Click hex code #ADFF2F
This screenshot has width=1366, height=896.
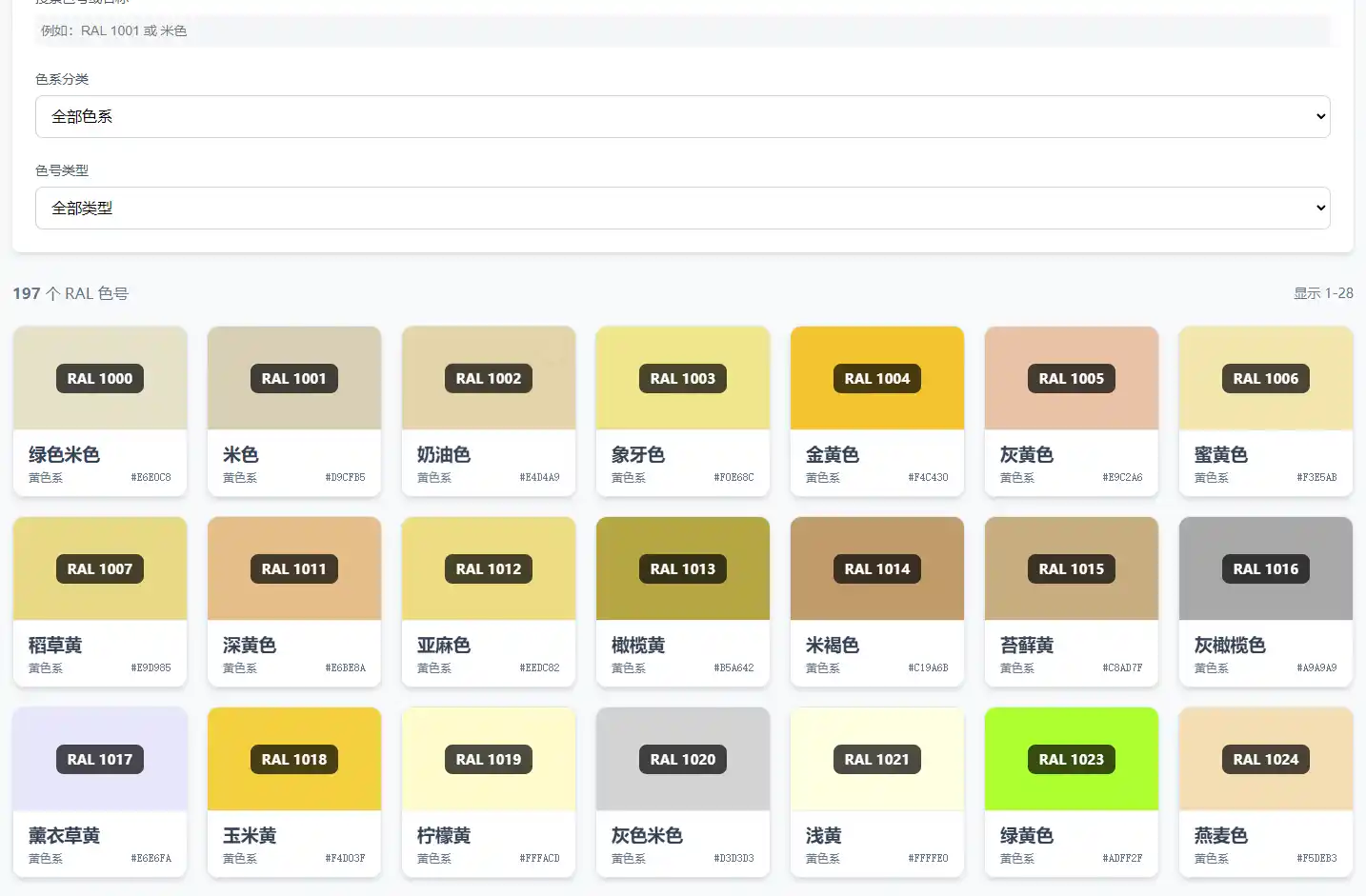click(x=1122, y=859)
